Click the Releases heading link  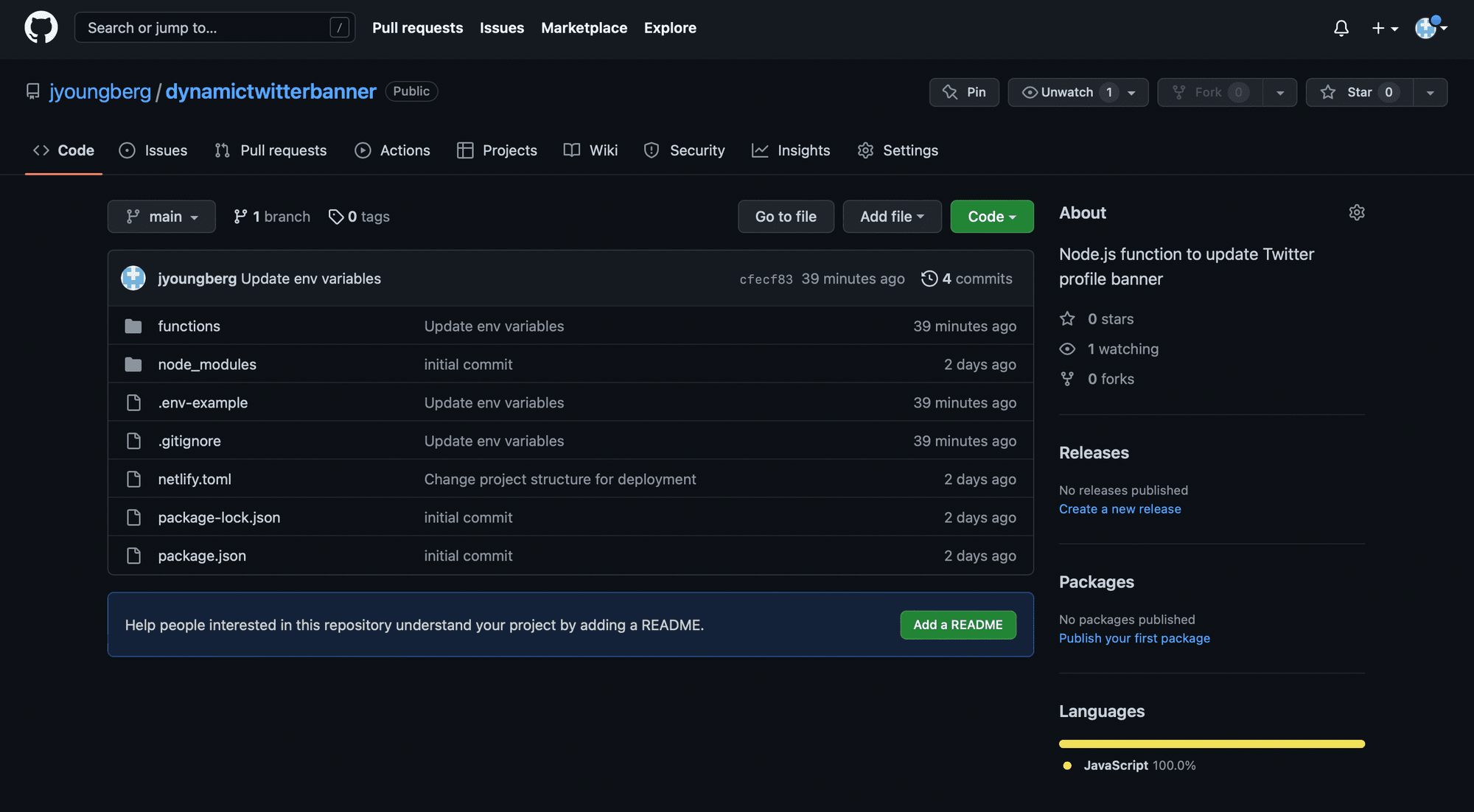[1094, 452]
